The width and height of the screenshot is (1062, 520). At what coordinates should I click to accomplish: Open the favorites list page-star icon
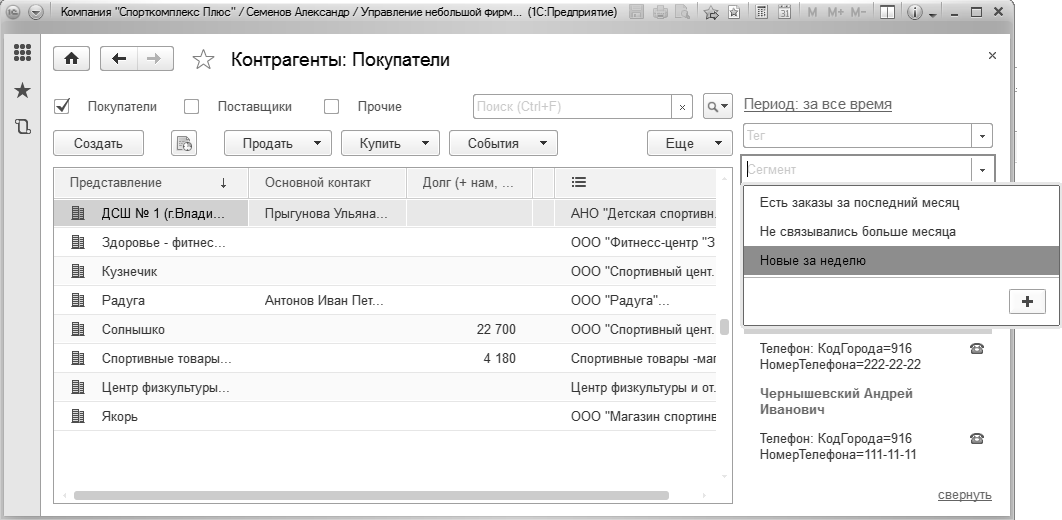click(x=734, y=12)
